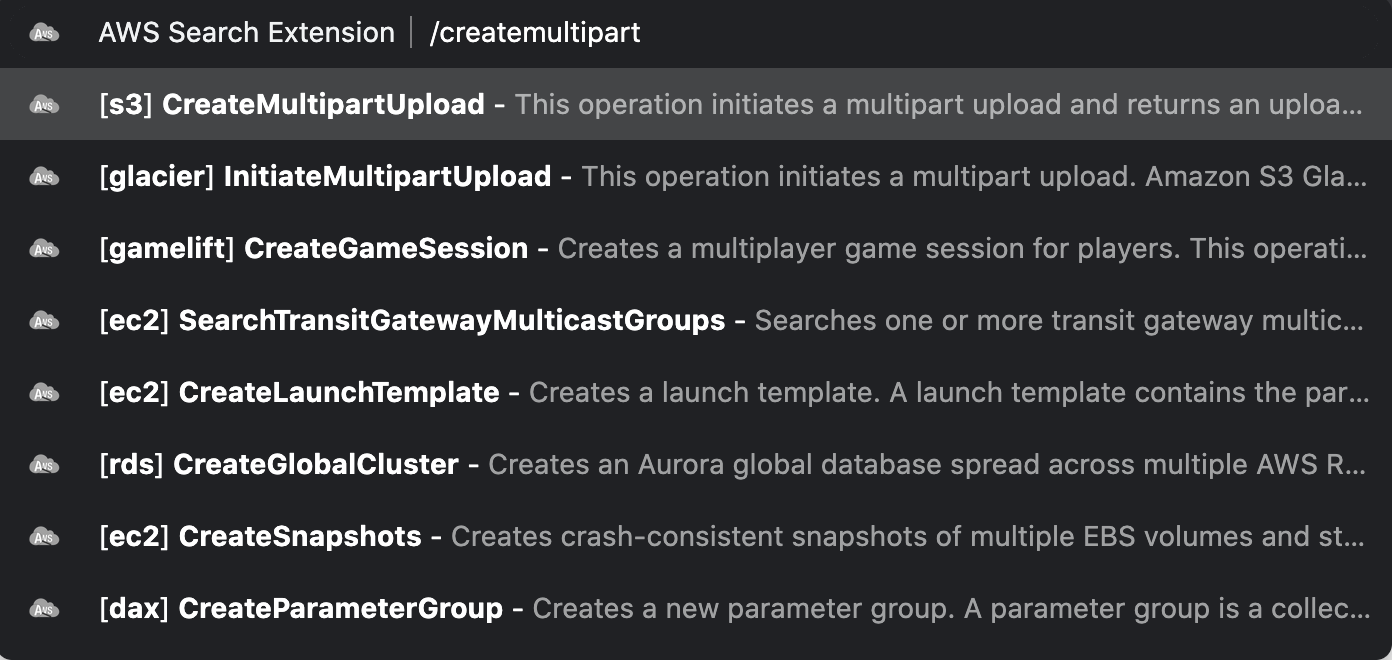
Task: Click the CreateMultipartUpload description text
Action: [x=939, y=105]
